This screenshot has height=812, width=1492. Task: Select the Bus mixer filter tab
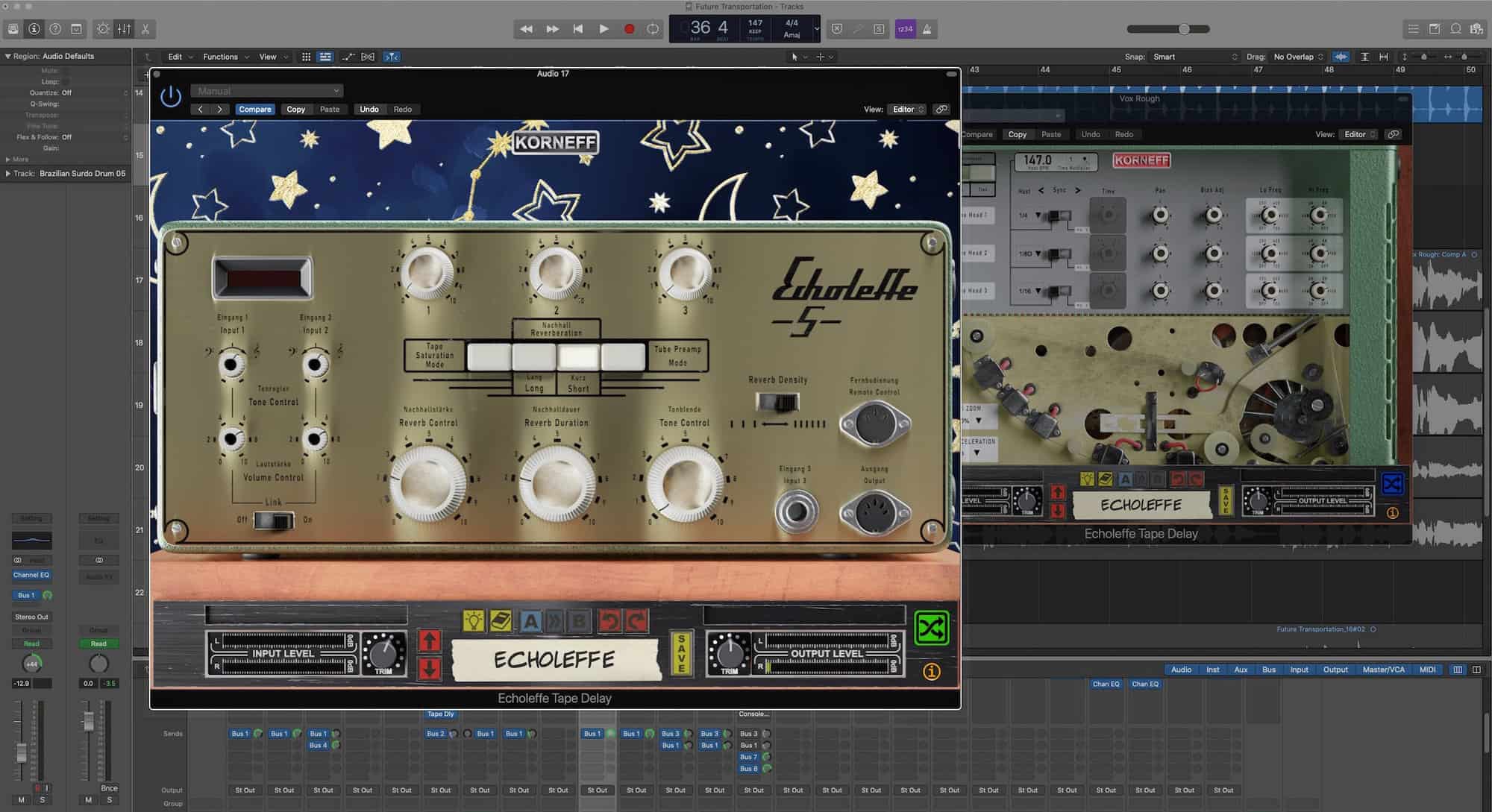tap(1268, 670)
